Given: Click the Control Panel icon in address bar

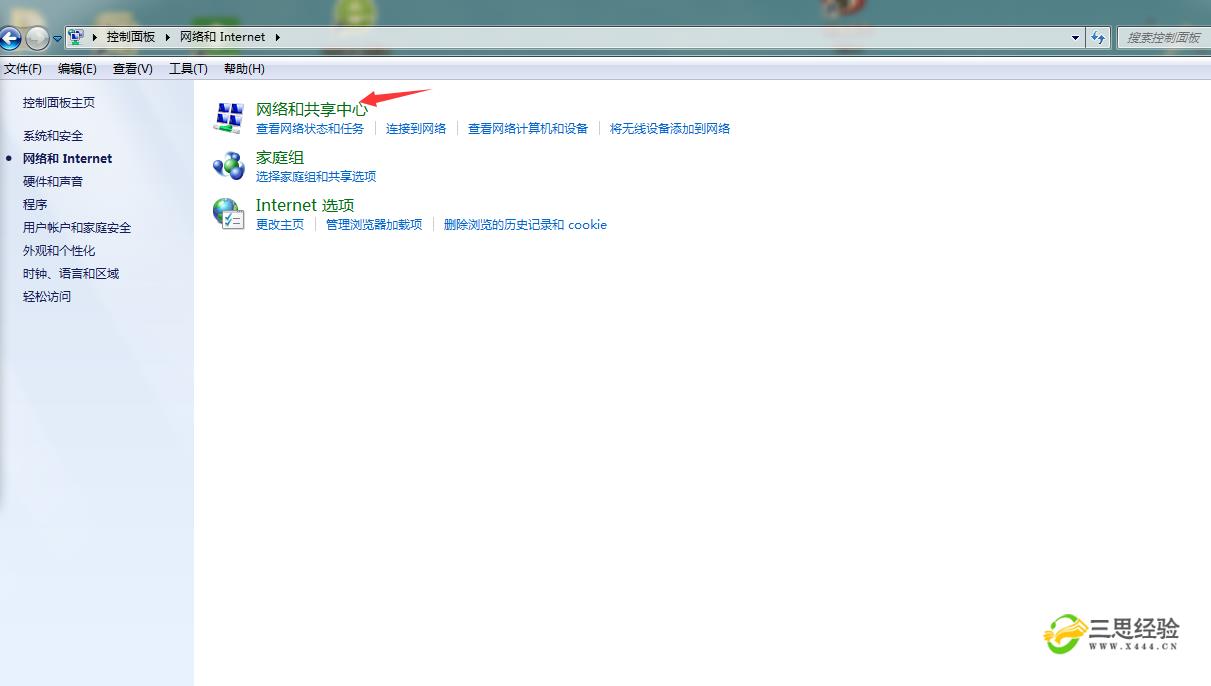Looking at the screenshot, I should coord(76,37).
